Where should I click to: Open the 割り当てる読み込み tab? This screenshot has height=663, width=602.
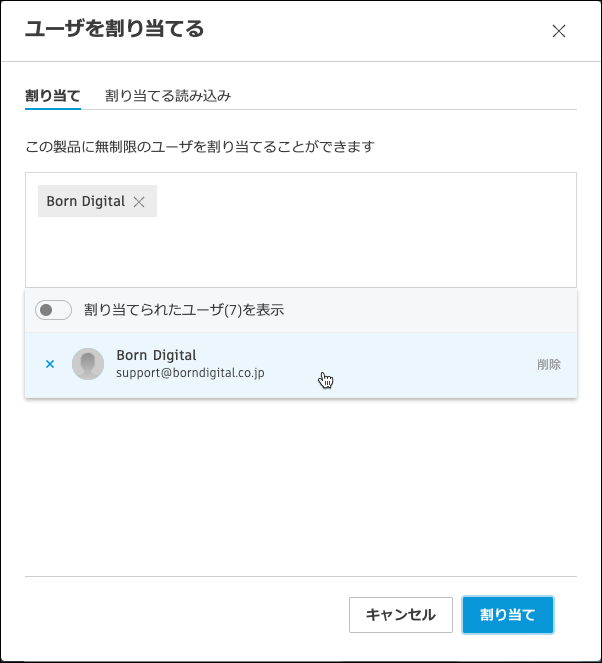168,96
